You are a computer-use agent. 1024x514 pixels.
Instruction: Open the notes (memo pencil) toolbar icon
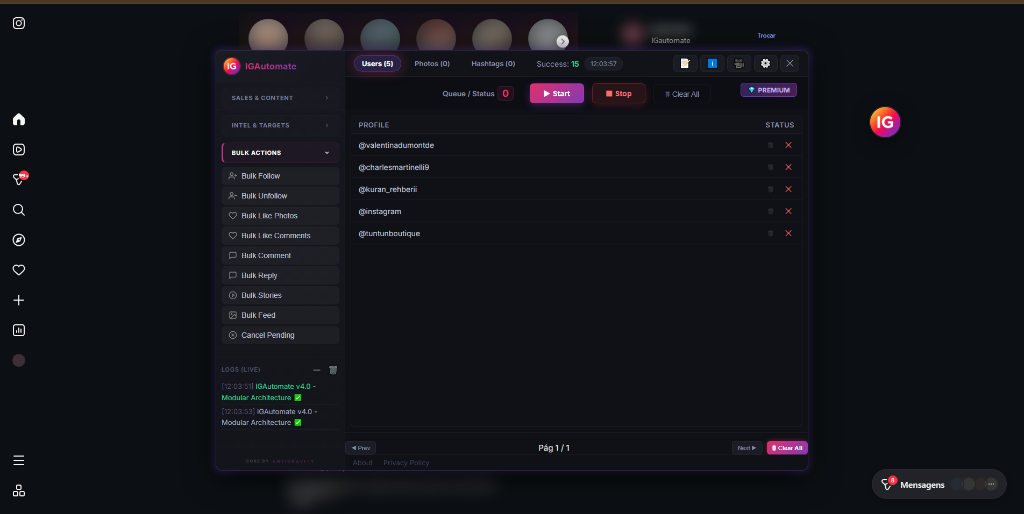685,63
